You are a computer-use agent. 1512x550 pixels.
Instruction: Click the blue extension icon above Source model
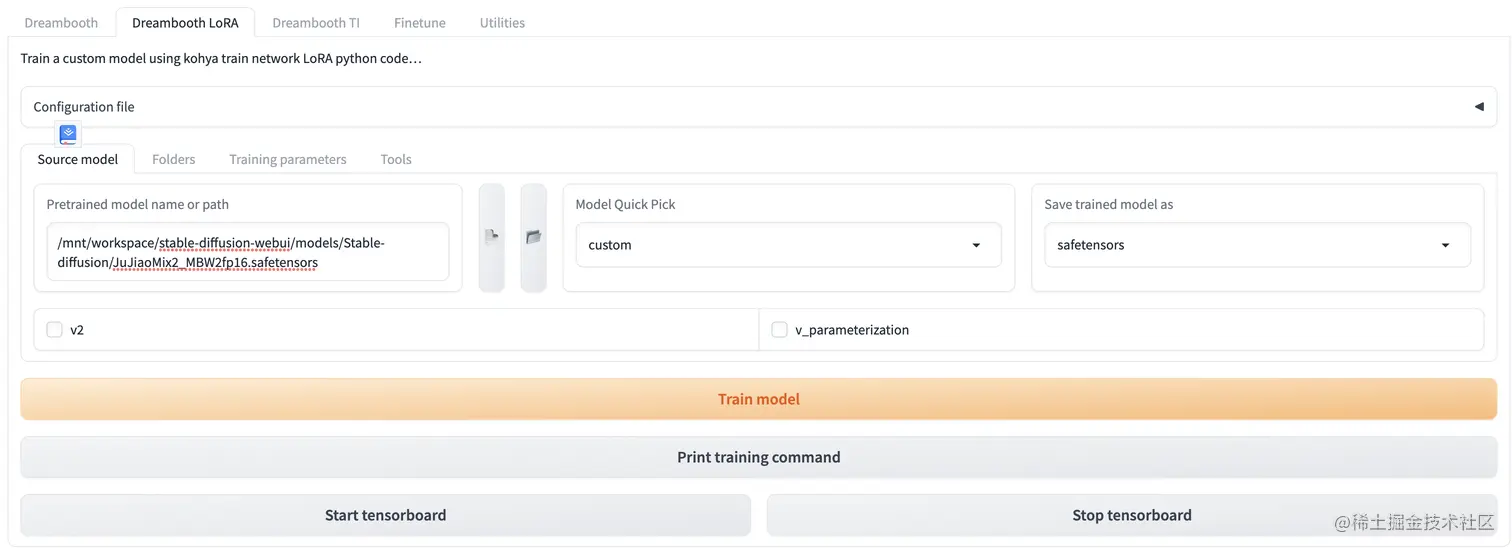coord(68,134)
